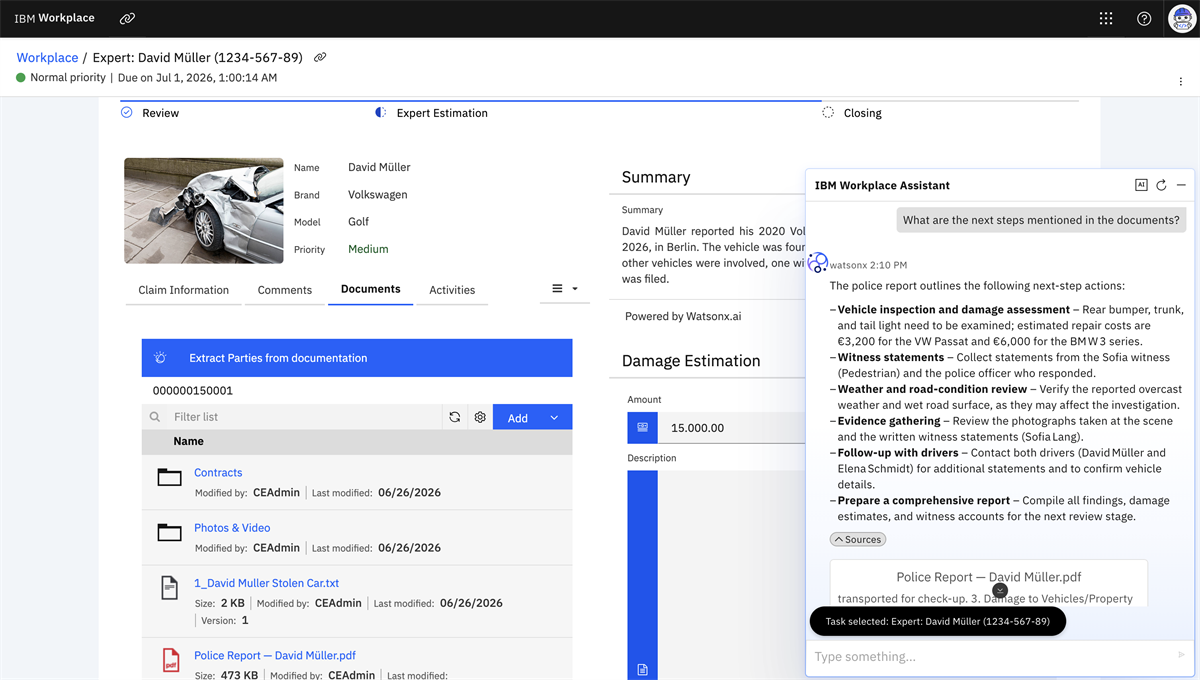This screenshot has width=1200, height=680.
Task: Click the Type something chat input
Action: (990, 656)
